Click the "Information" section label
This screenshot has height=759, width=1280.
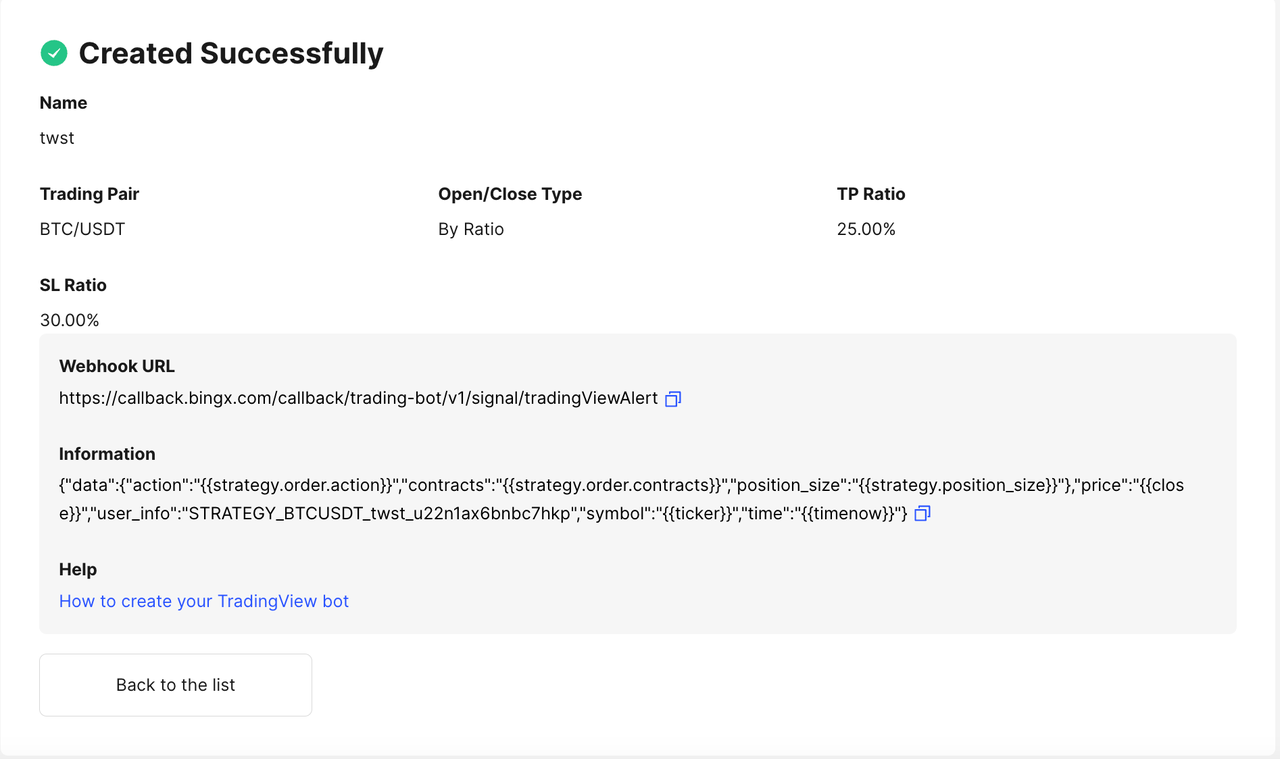coord(107,453)
